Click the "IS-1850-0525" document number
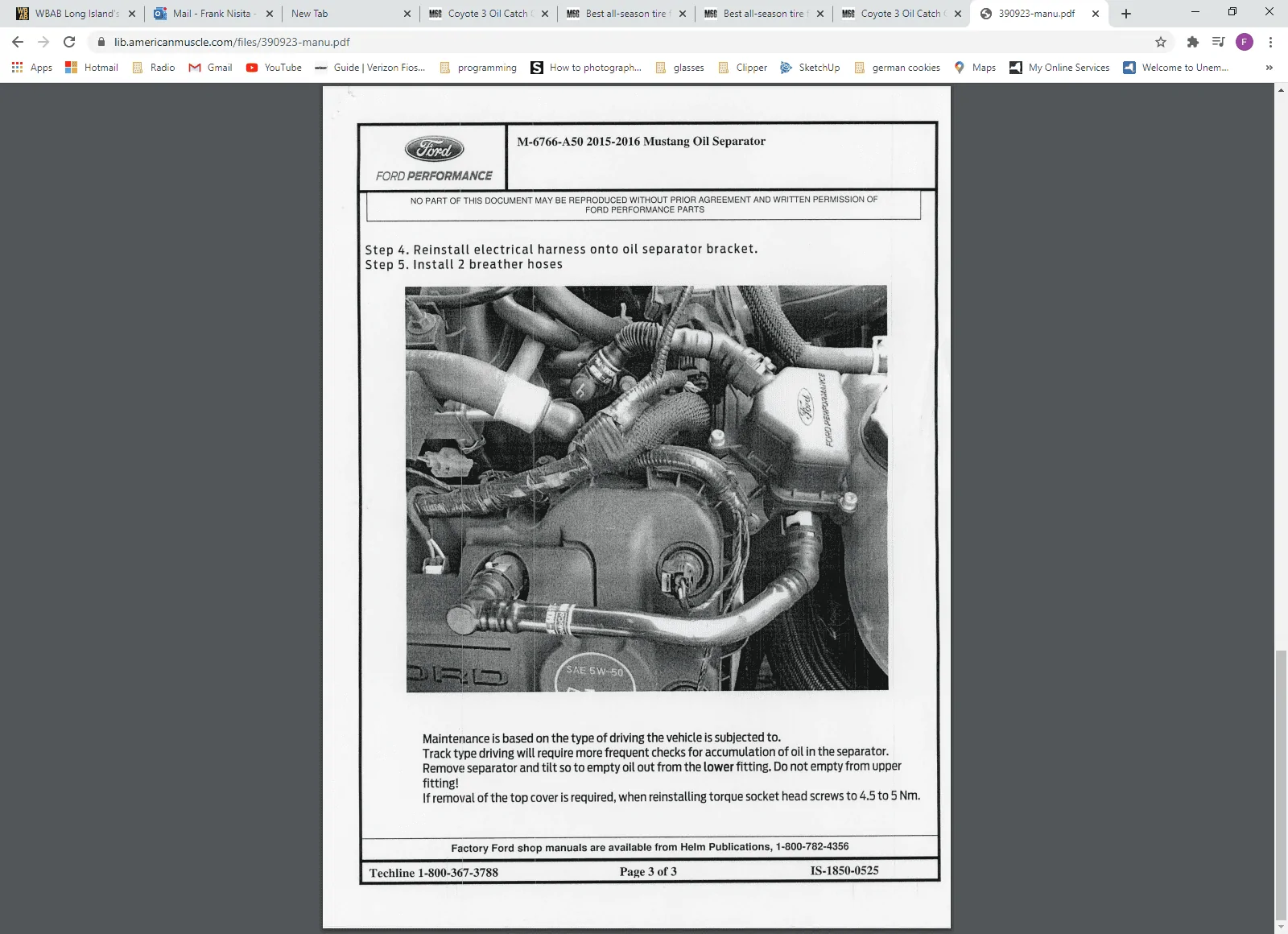Screen dimensions: 1288x934 coord(844,870)
